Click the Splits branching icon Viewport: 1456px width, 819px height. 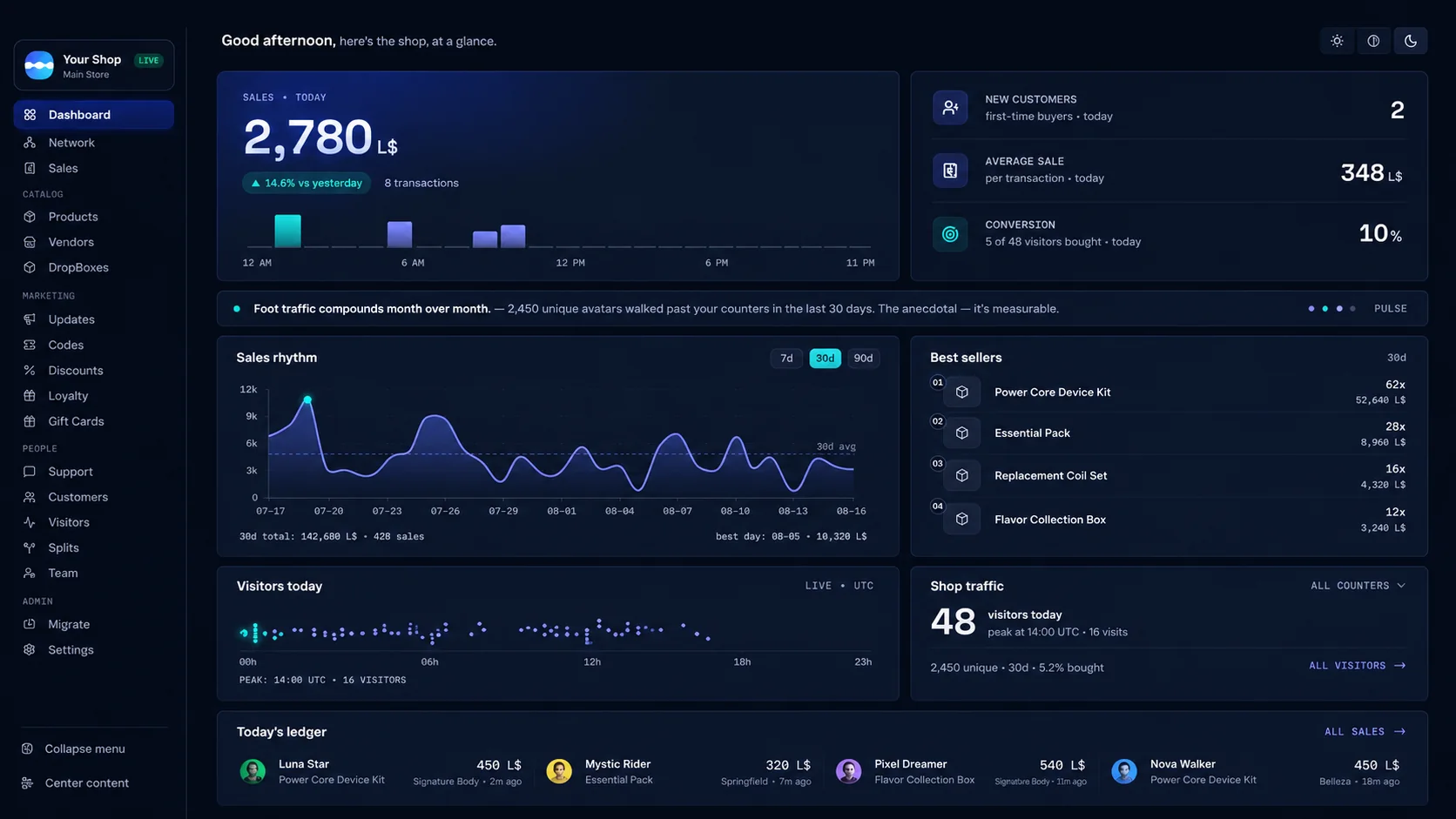tap(30, 547)
